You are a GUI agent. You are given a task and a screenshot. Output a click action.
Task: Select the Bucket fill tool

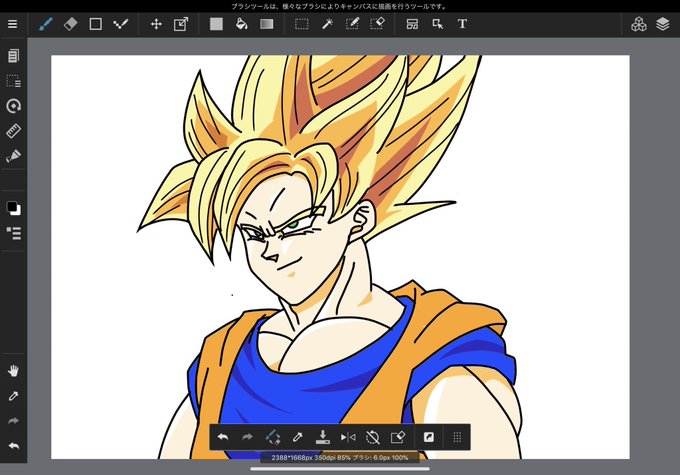point(241,24)
